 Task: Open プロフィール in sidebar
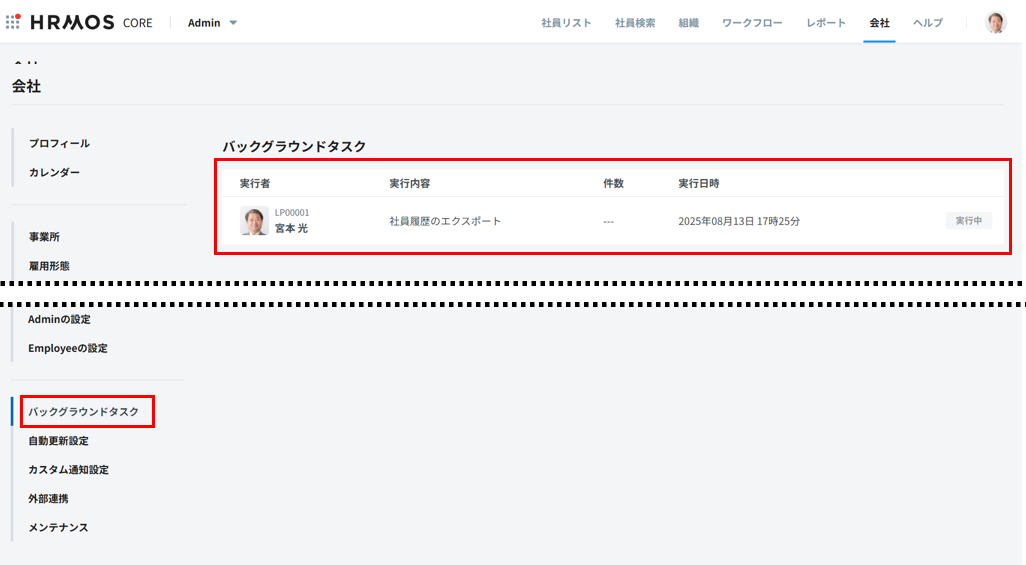pyautogui.click(x=59, y=144)
